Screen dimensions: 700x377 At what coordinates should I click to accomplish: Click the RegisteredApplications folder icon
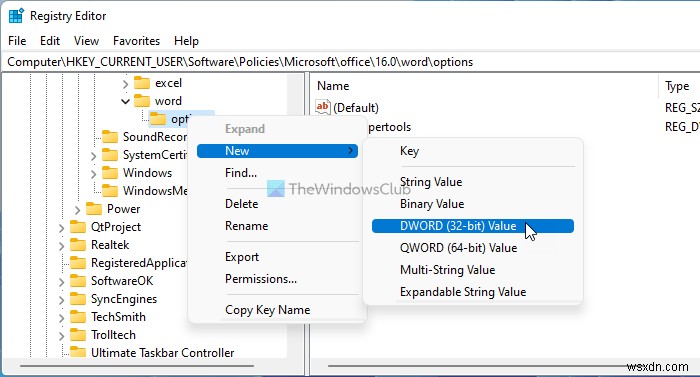[x=78, y=263]
